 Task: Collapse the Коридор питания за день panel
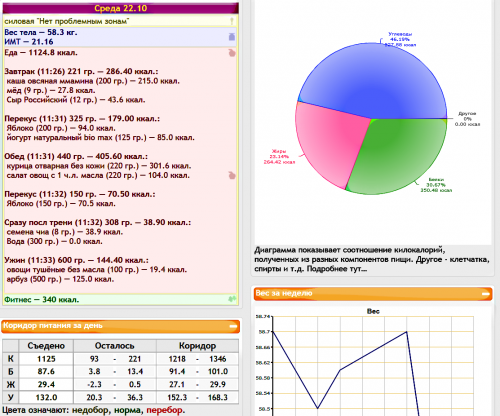[233, 327]
